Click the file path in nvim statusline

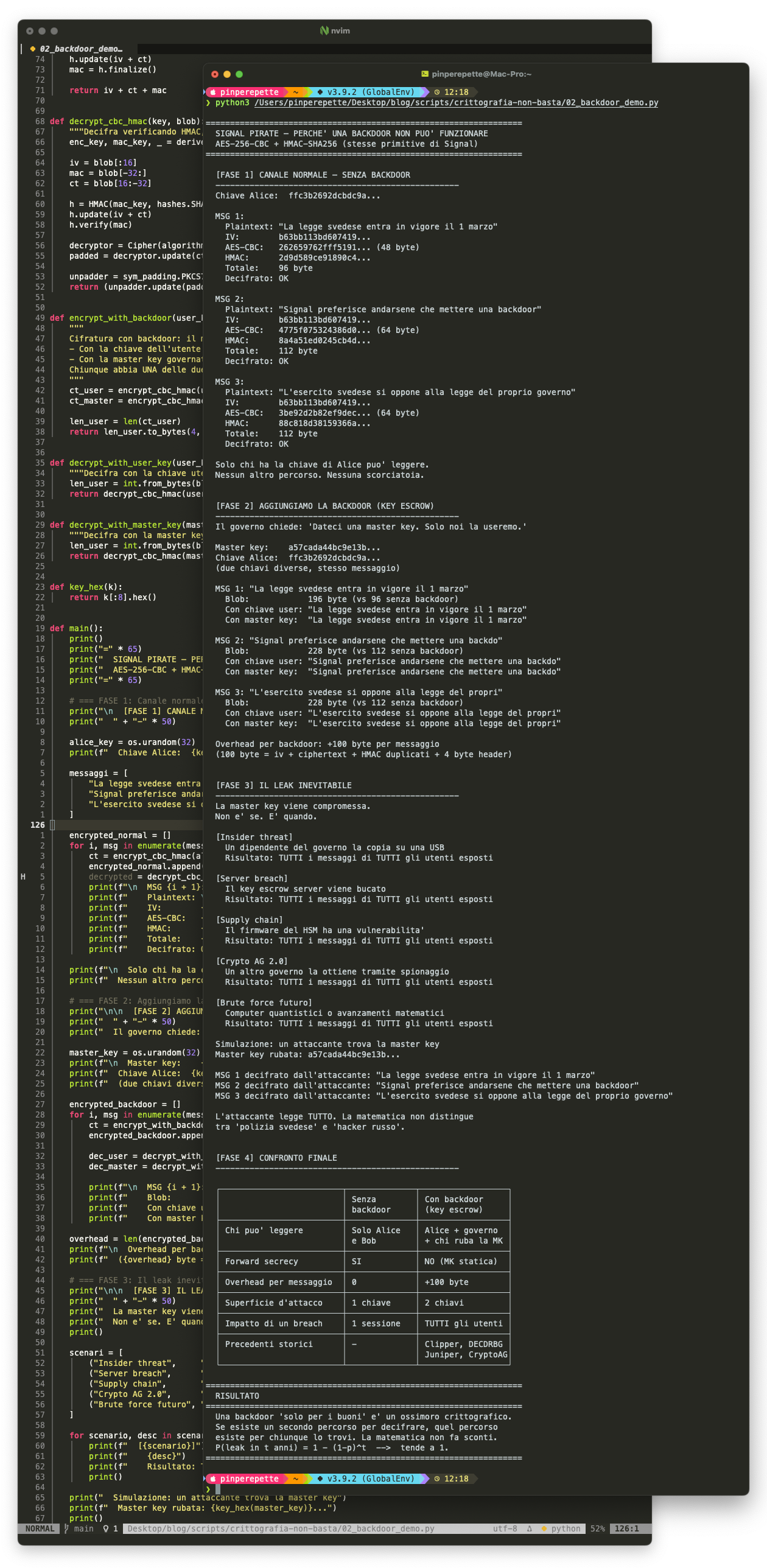(281, 1528)
